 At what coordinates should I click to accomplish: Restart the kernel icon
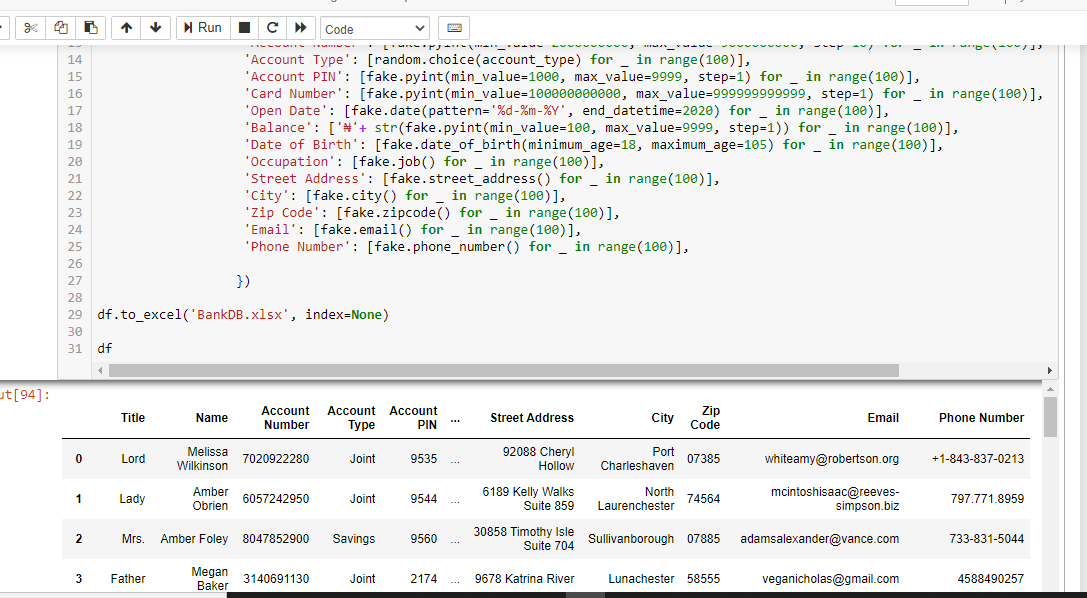272,28
